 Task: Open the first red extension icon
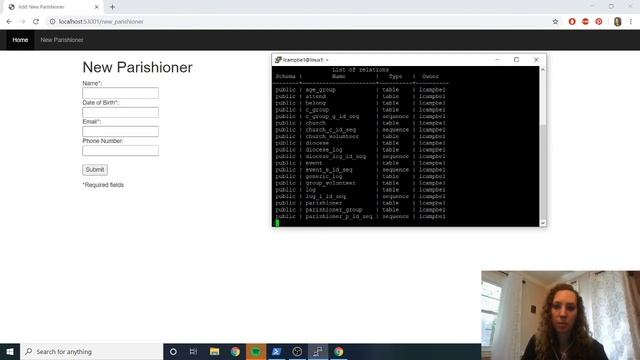[572, 22]
